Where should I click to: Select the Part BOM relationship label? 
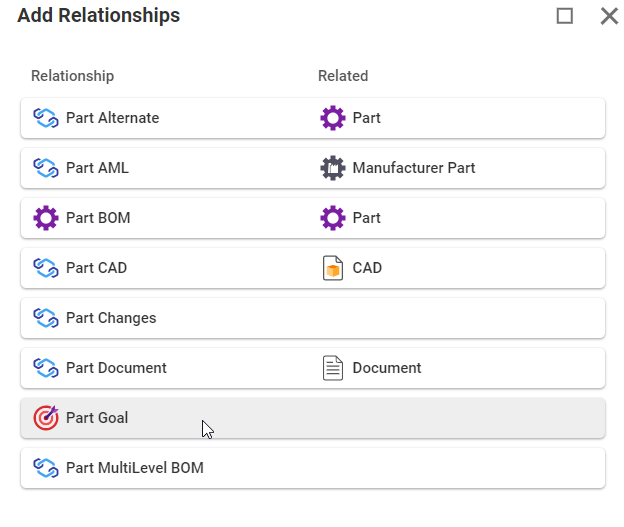98,218
